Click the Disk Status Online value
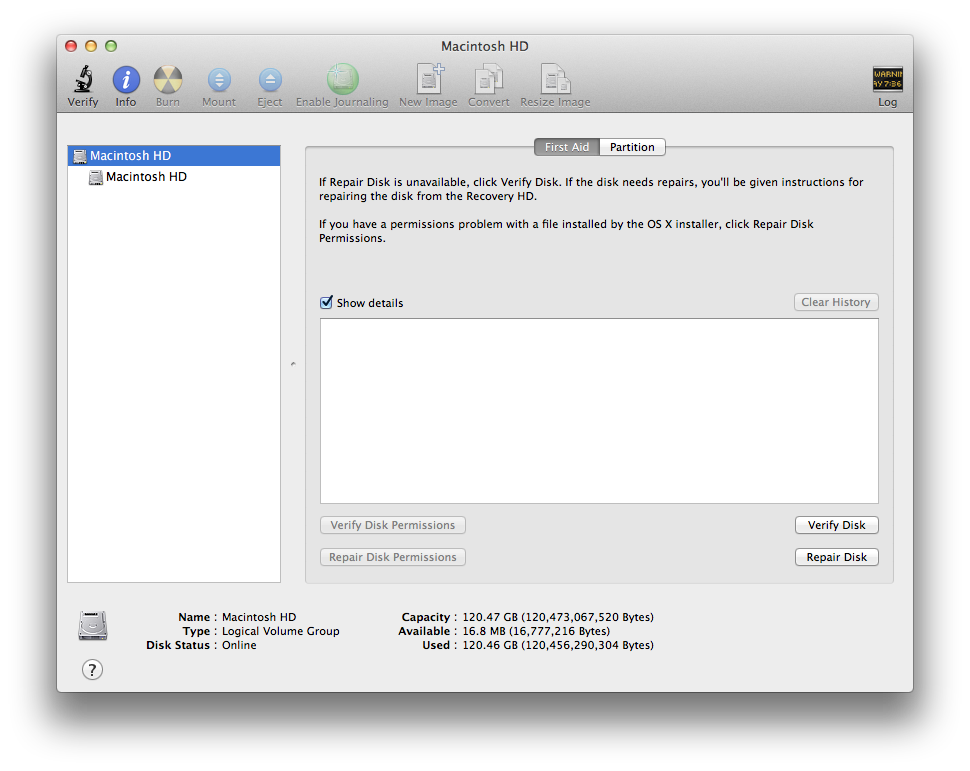This screenshot has height=771, width=970. 239,645
